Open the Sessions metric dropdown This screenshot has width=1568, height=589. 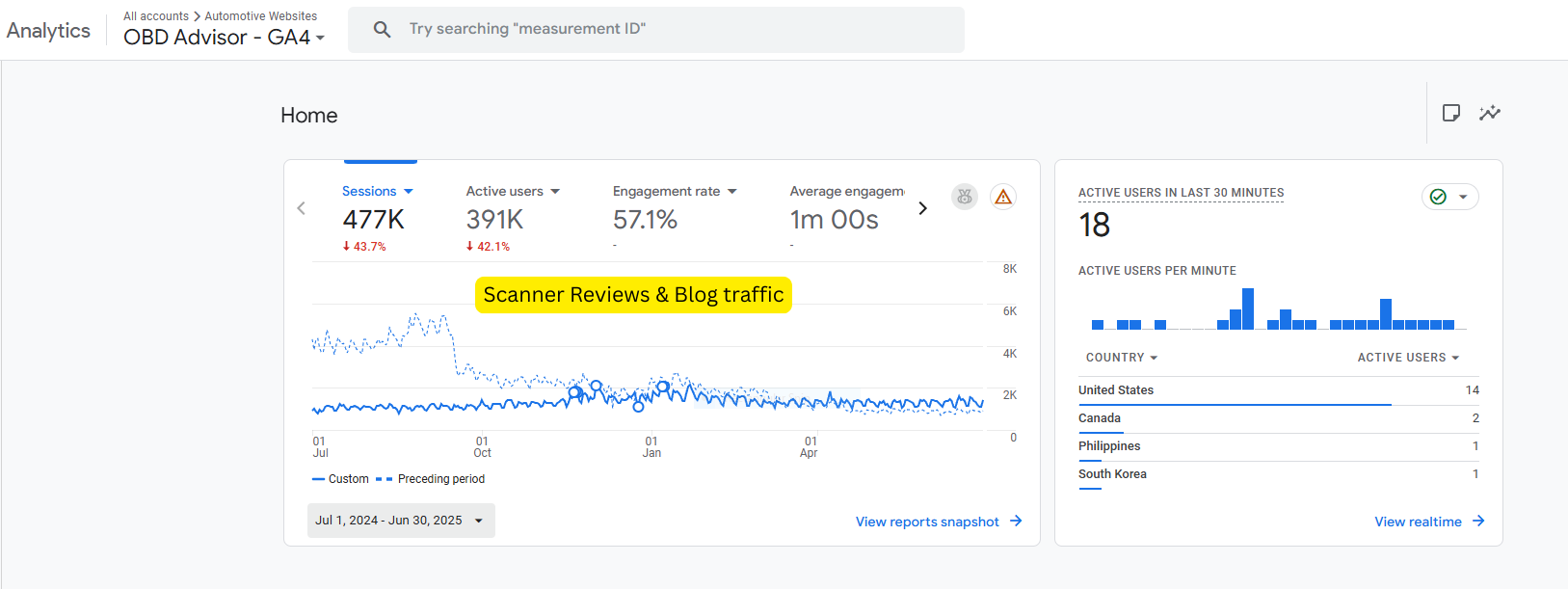point(378,192)
